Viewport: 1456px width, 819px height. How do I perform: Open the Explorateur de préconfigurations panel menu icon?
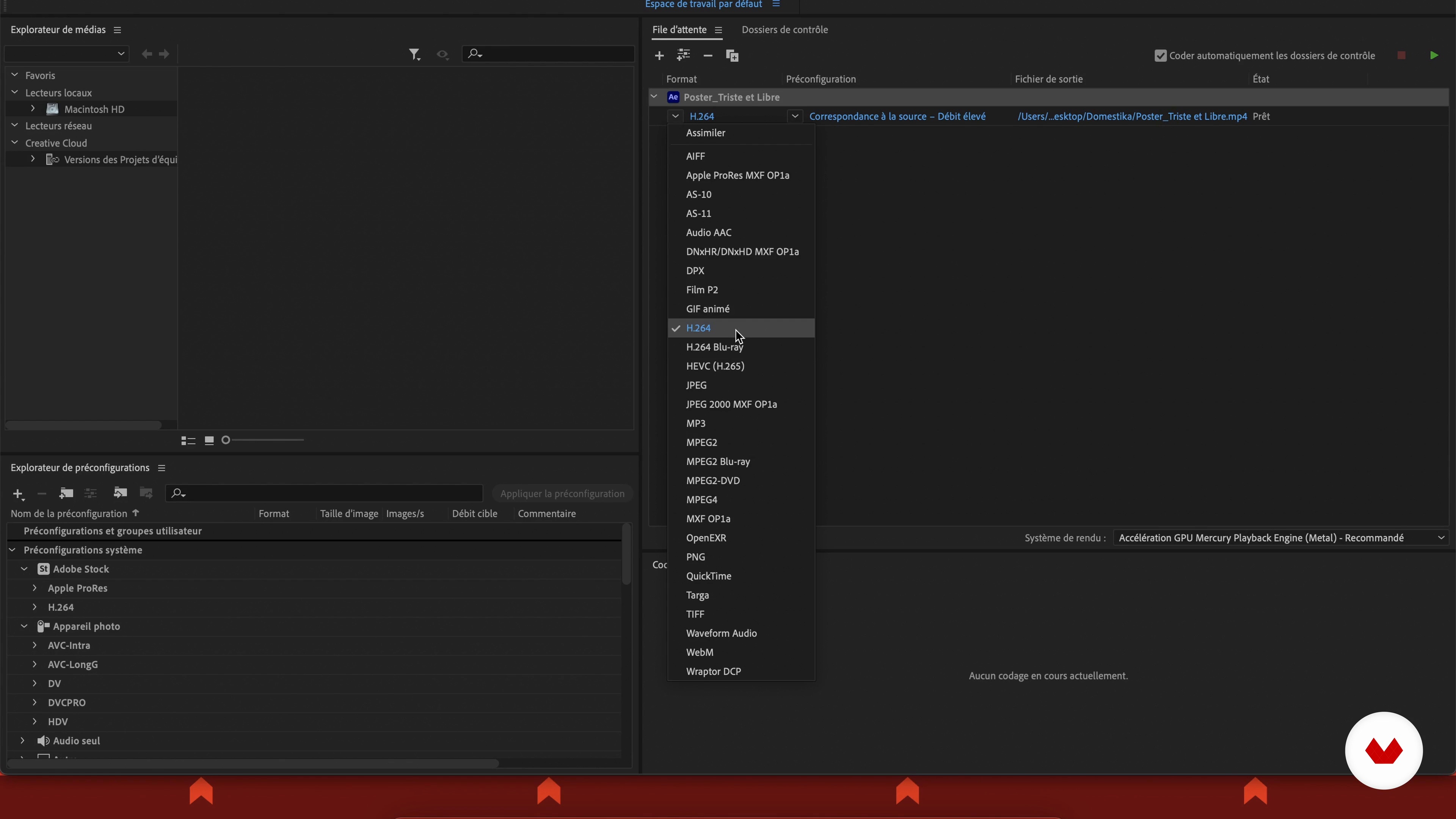click(x=161, y=468)
